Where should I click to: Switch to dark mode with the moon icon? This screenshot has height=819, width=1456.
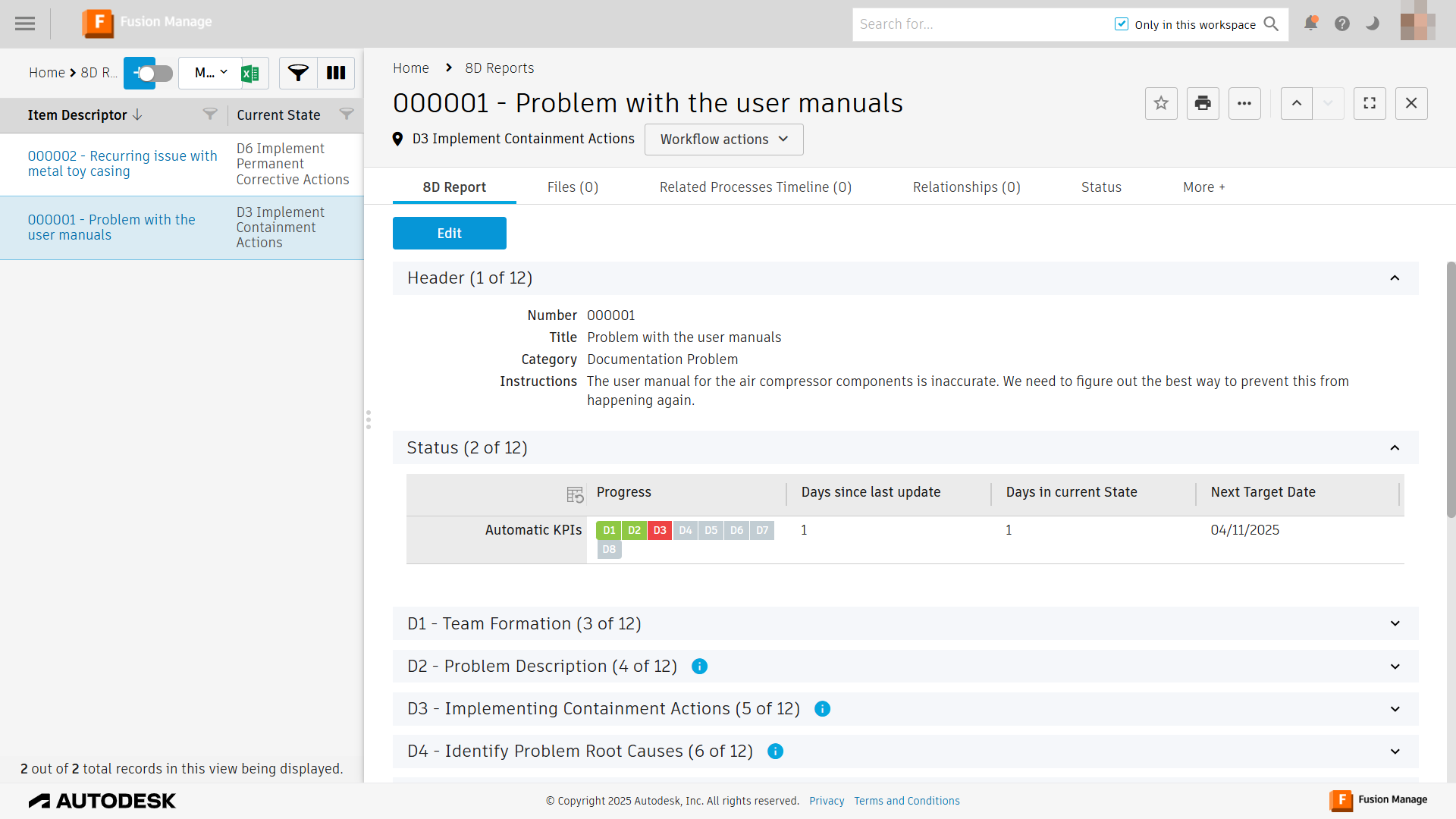tap(1373, 24)
